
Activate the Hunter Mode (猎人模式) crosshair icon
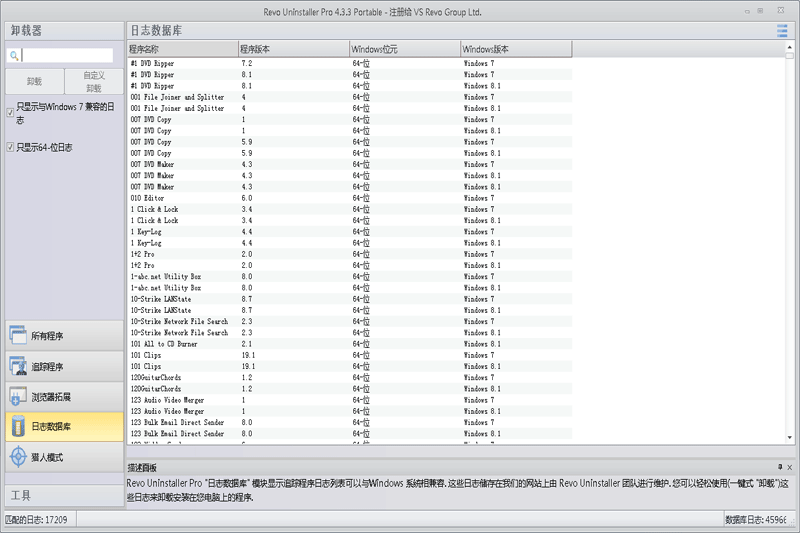[18, 456]
